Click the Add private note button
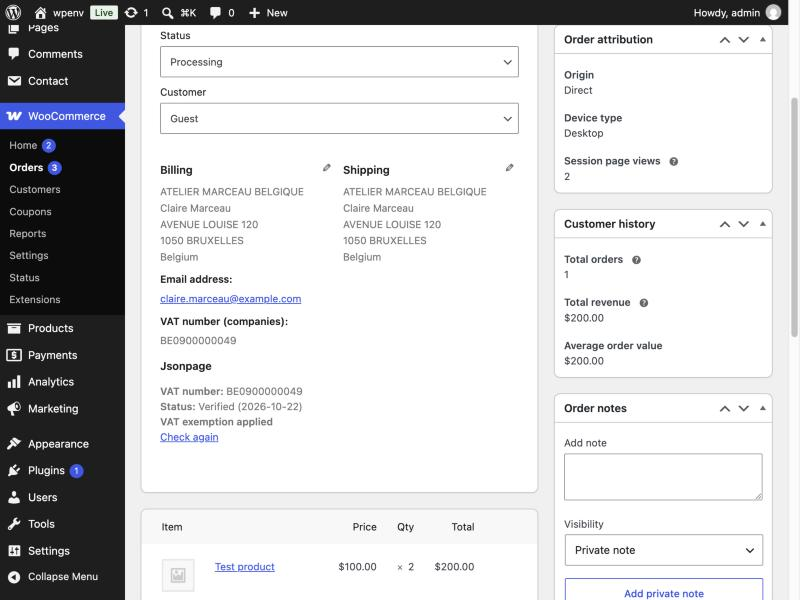This screenshot has width=800, height=600. click(664, 589)
